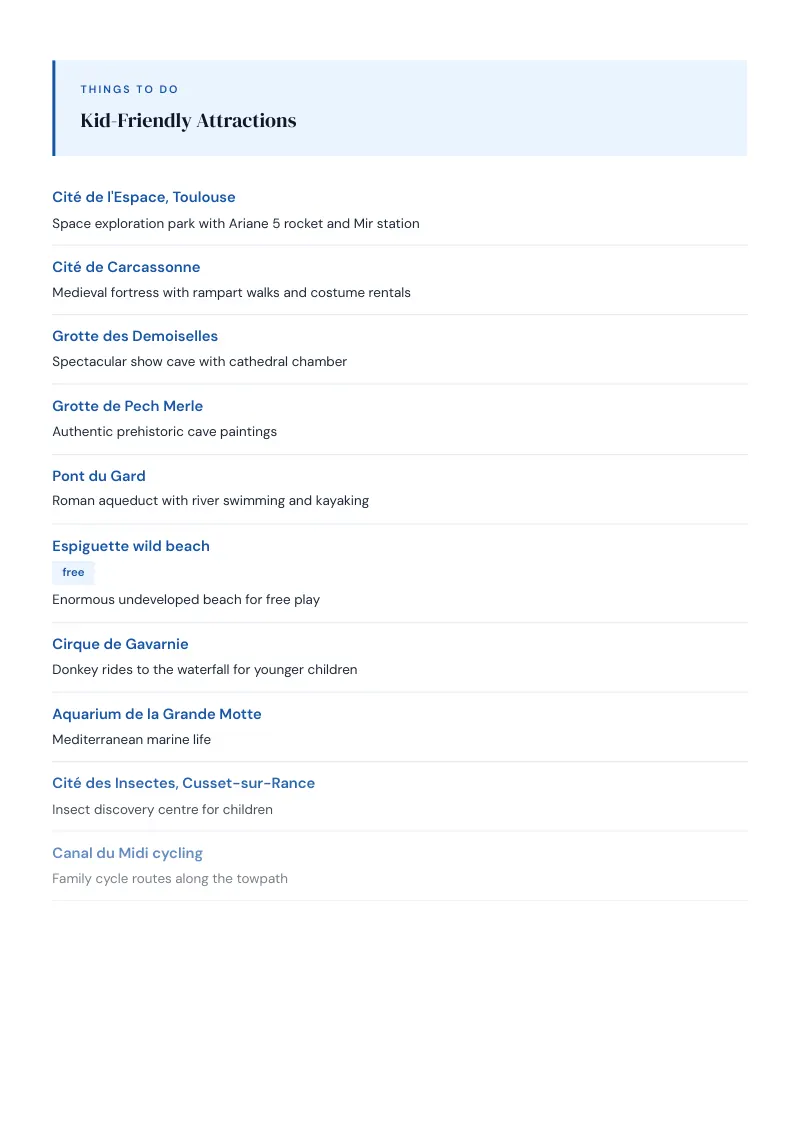Screen dimensions: 800x1132
Task: Open Espiguette wild beach entry
Action: point(131,546)
